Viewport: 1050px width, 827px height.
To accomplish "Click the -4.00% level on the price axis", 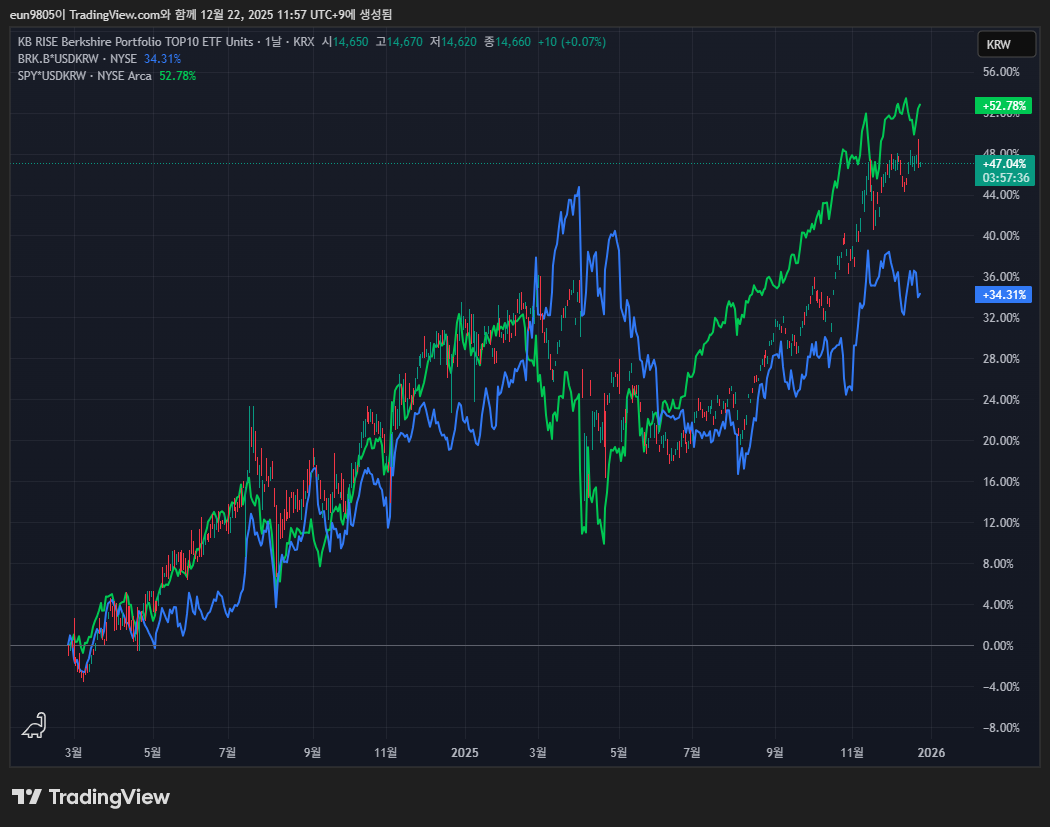I will pos(1001,686).
